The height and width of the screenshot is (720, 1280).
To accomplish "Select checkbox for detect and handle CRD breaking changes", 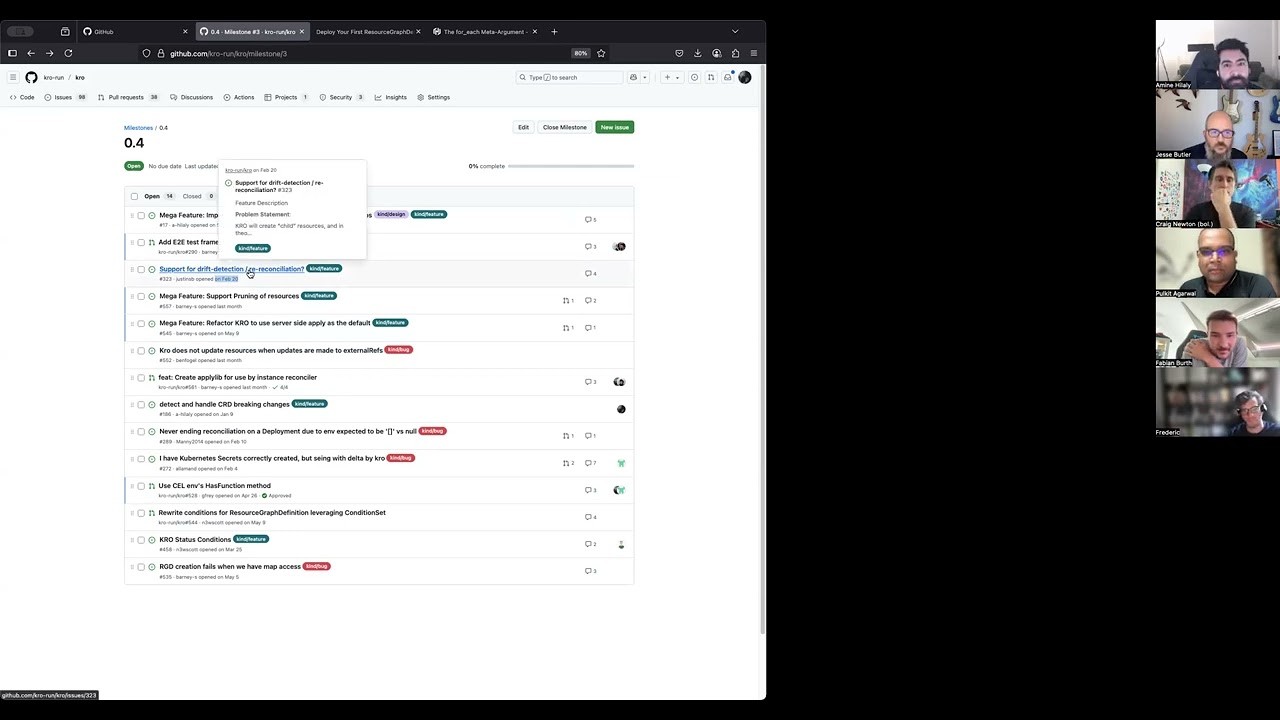I will [x=141, y=405].
